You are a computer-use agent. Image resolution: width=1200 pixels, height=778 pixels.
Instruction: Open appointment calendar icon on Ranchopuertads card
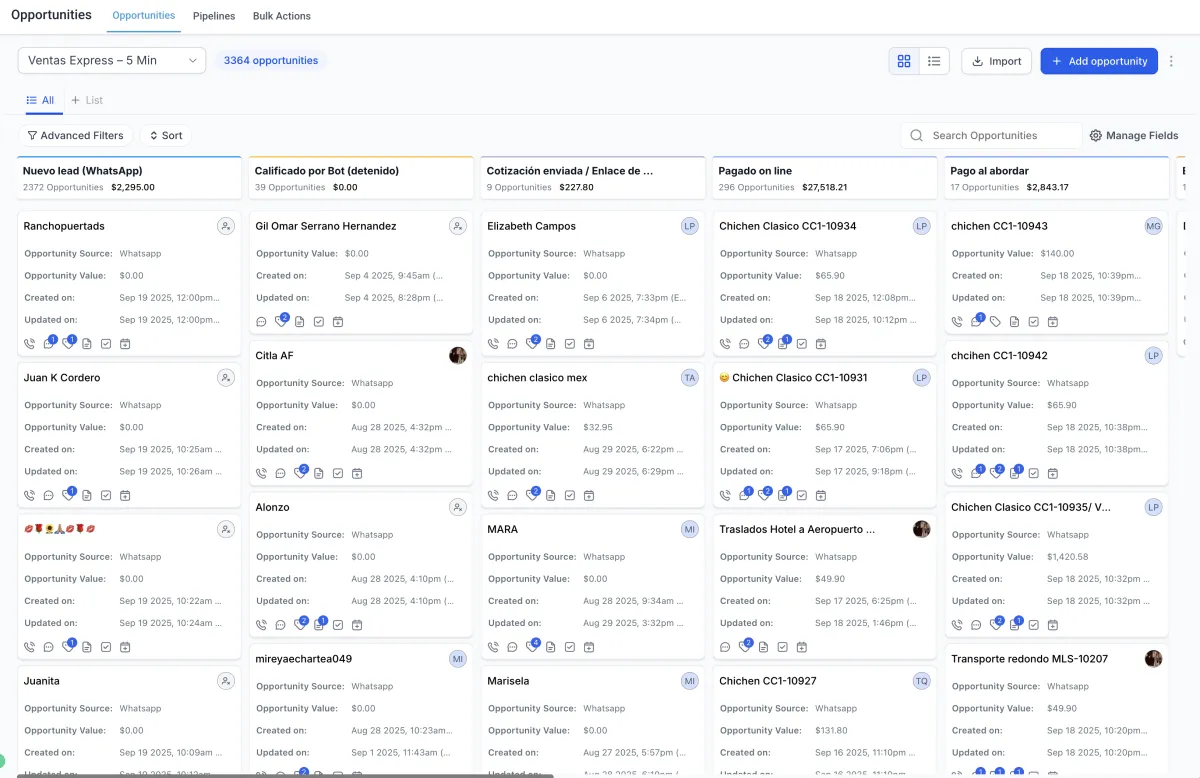125,343
